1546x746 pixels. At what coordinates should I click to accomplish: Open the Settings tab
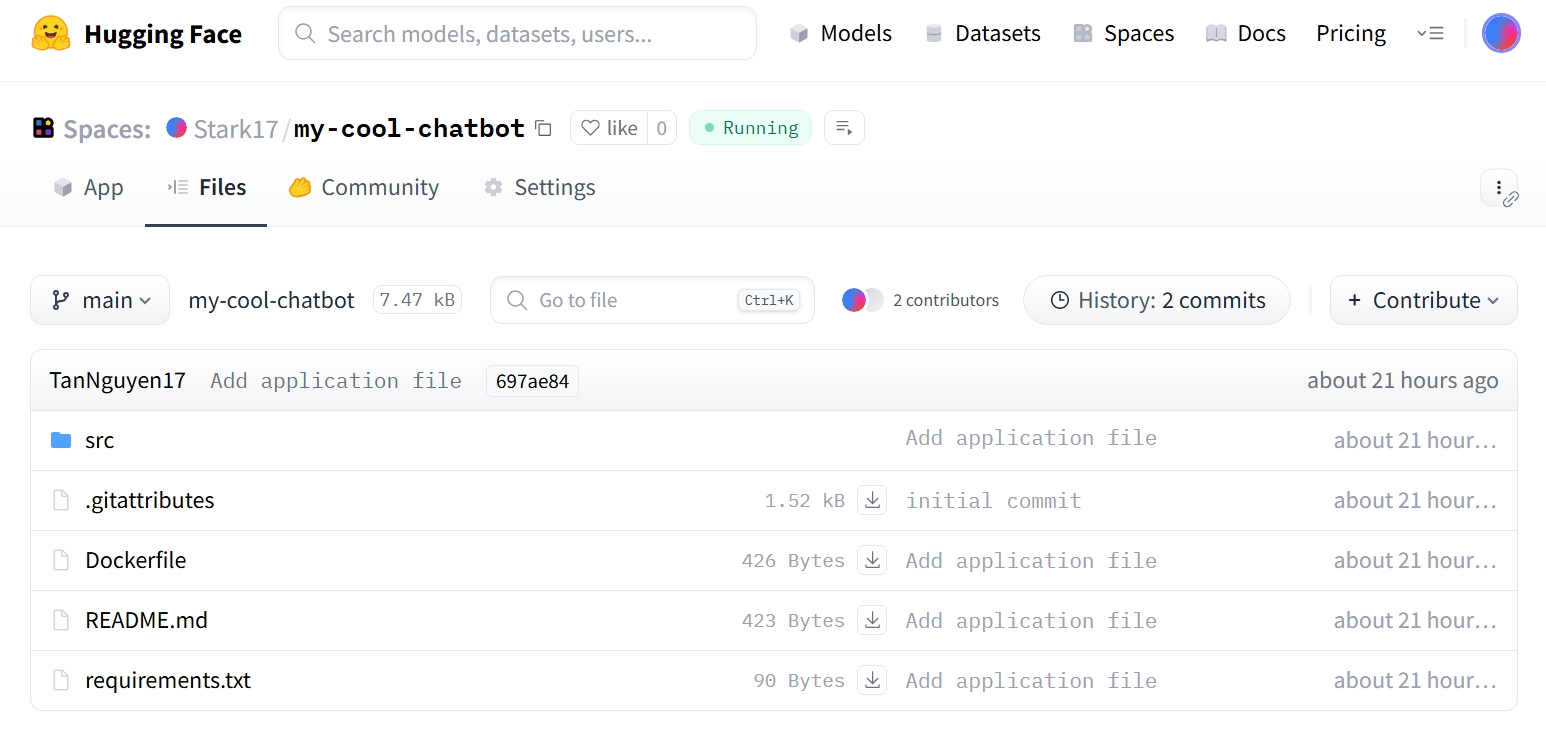tap(540, 188)
